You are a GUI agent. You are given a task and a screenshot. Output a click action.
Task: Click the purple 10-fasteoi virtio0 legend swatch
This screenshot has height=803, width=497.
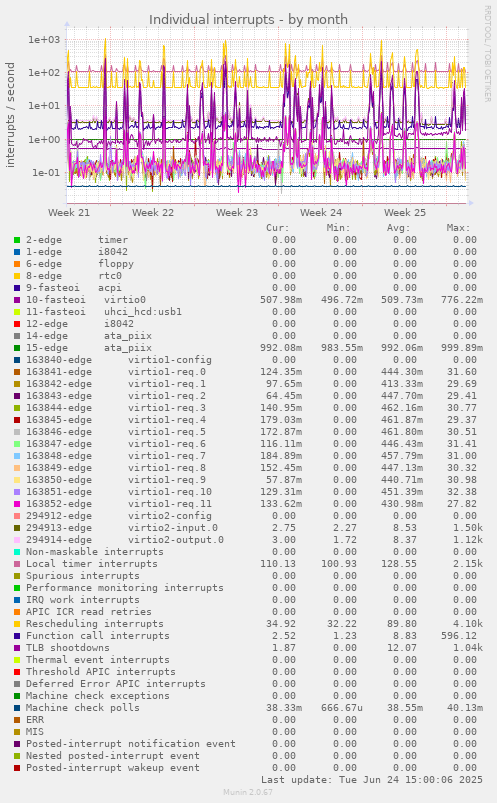[x=17, y=300]
